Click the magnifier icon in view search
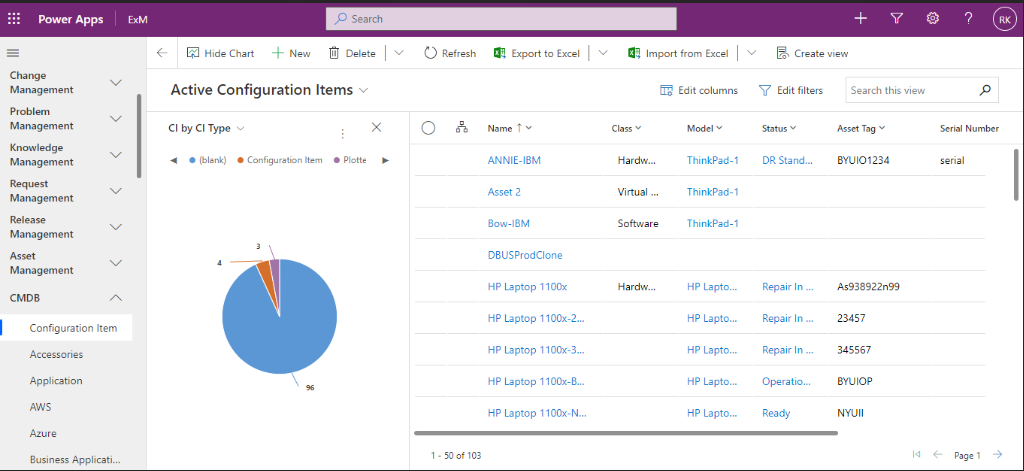Image resolution: width=1024 pixels, height=471 pixels. [985, 91]
